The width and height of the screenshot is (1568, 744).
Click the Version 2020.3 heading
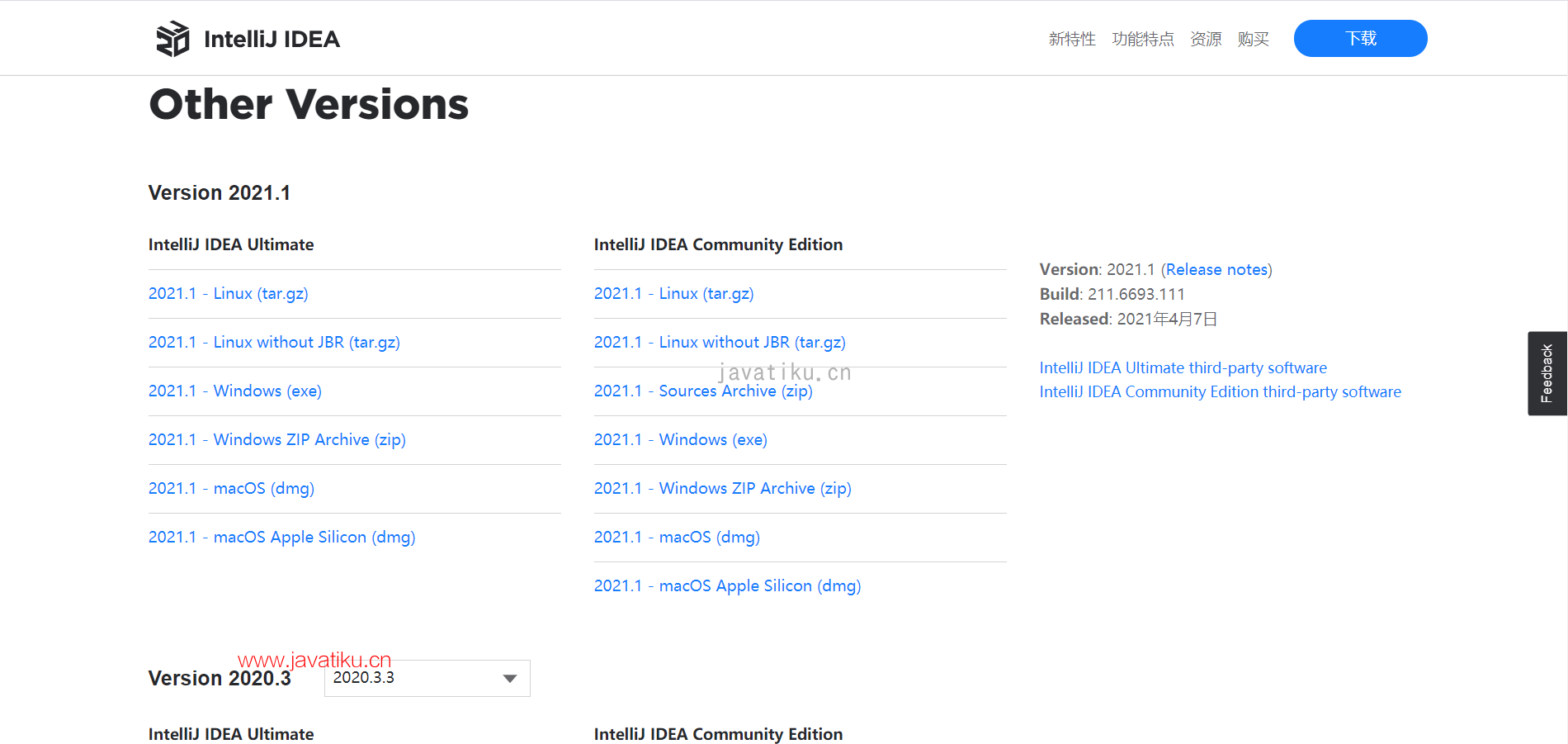coord(220,679)
